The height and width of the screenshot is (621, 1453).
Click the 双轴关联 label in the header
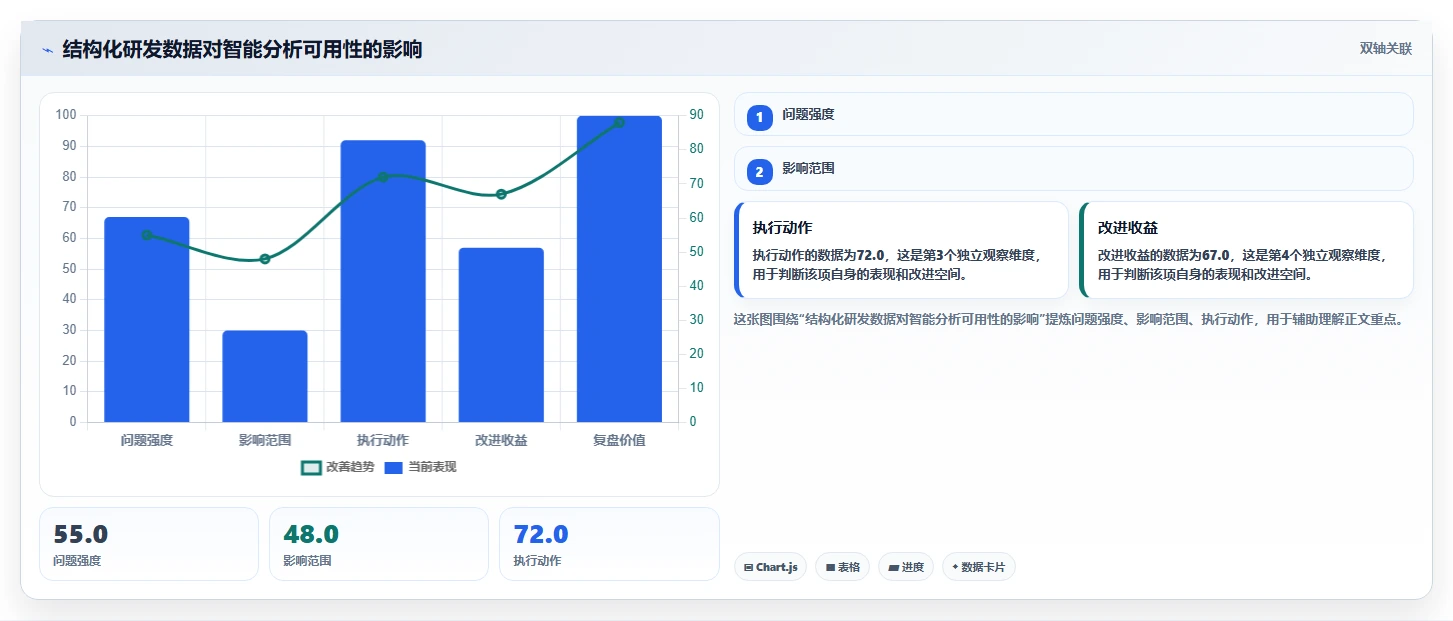click(x=1385, y=49)
